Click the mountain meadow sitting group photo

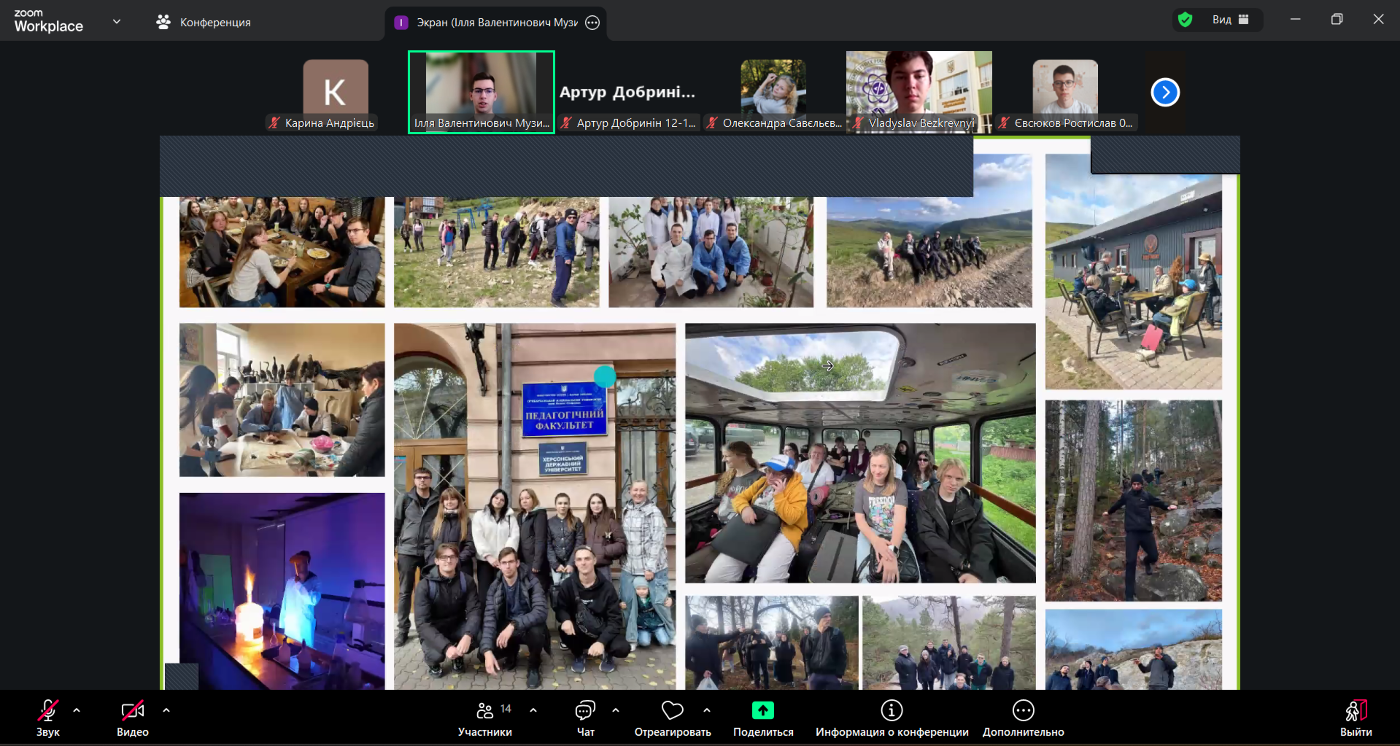click(x=929, y=231)
